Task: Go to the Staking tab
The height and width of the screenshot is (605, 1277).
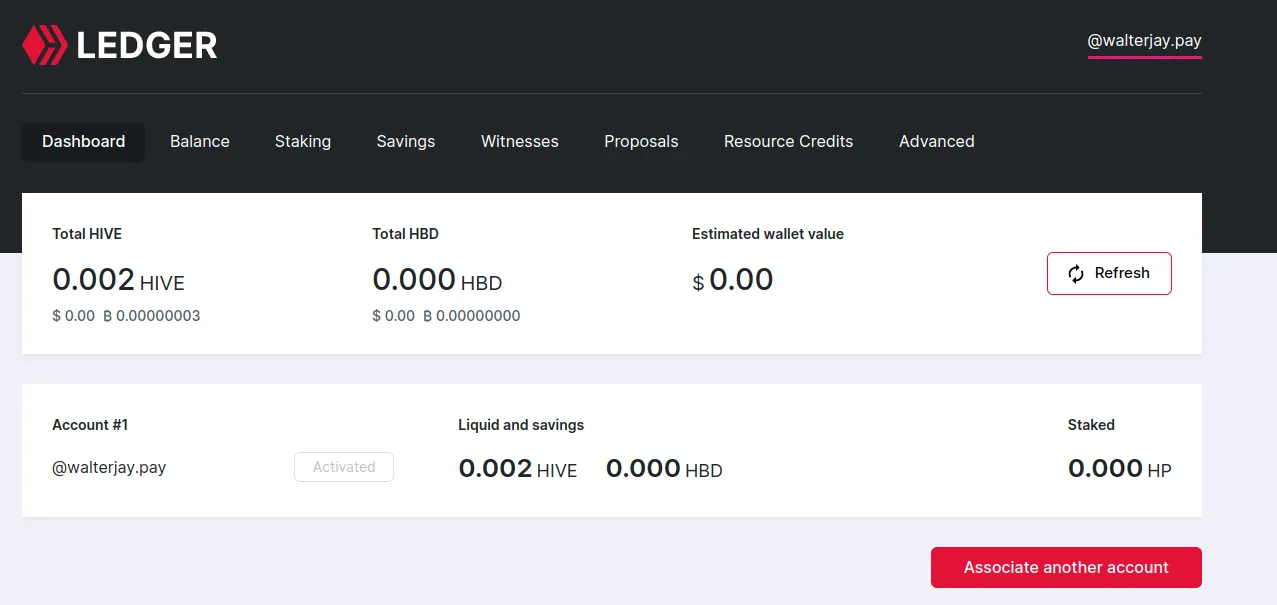Action: click(303, 142)
